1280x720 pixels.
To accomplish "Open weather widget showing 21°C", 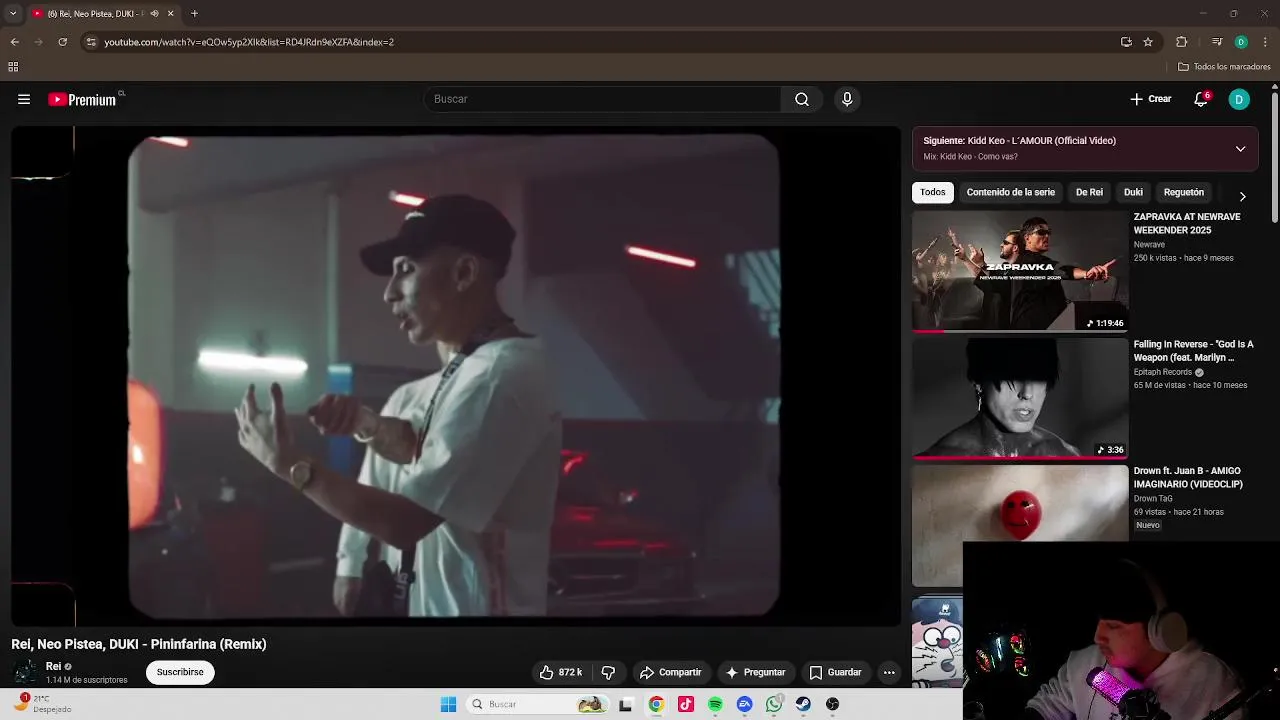I will point(42,704).
